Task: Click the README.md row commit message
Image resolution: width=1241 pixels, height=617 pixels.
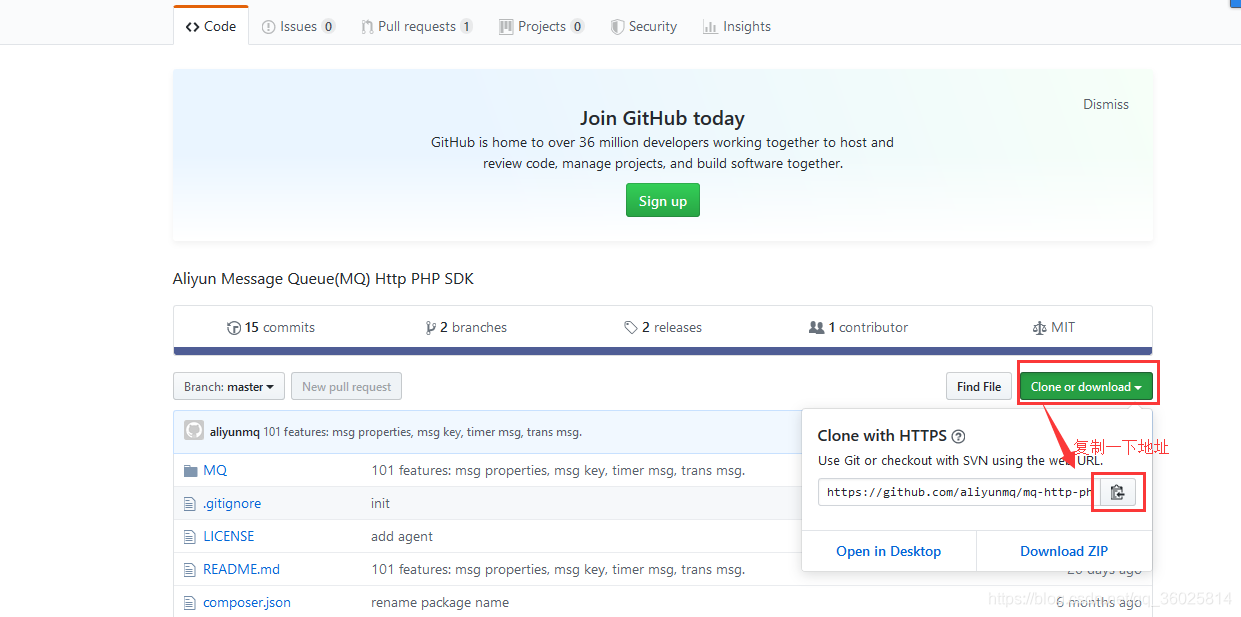Action: 558,569
